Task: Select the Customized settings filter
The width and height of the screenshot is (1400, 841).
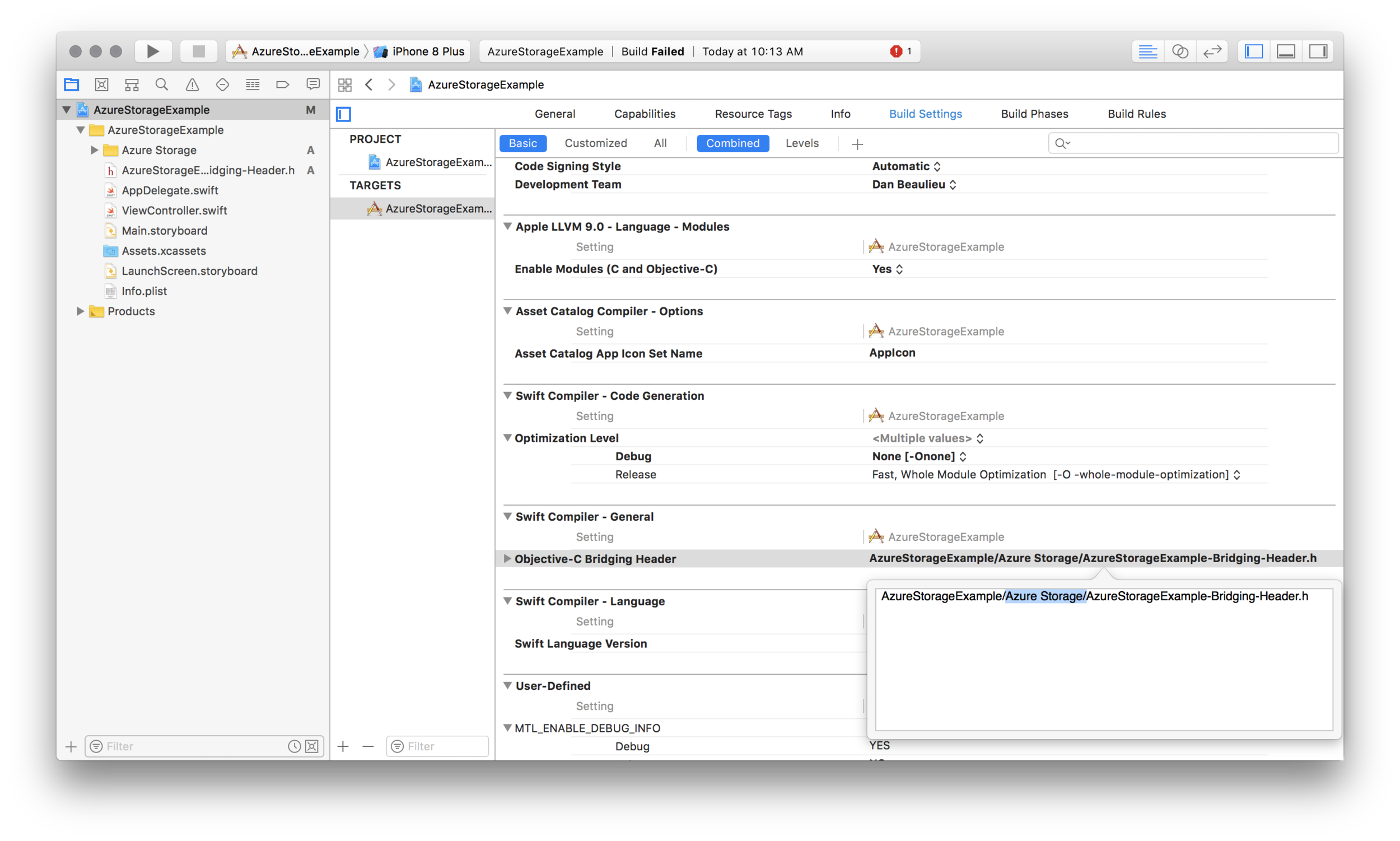Action: (595, 143)
